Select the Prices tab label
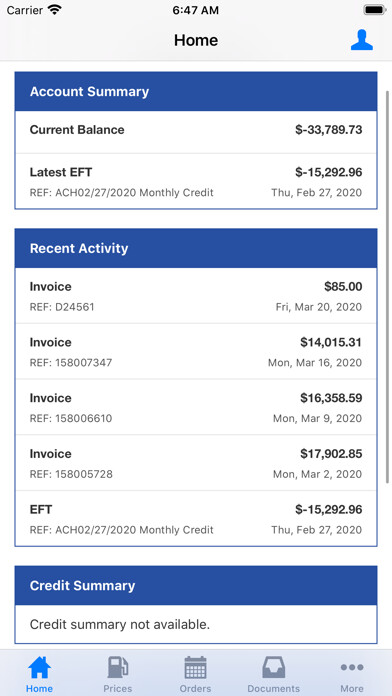The image size is (392, 696). point(118,688)
